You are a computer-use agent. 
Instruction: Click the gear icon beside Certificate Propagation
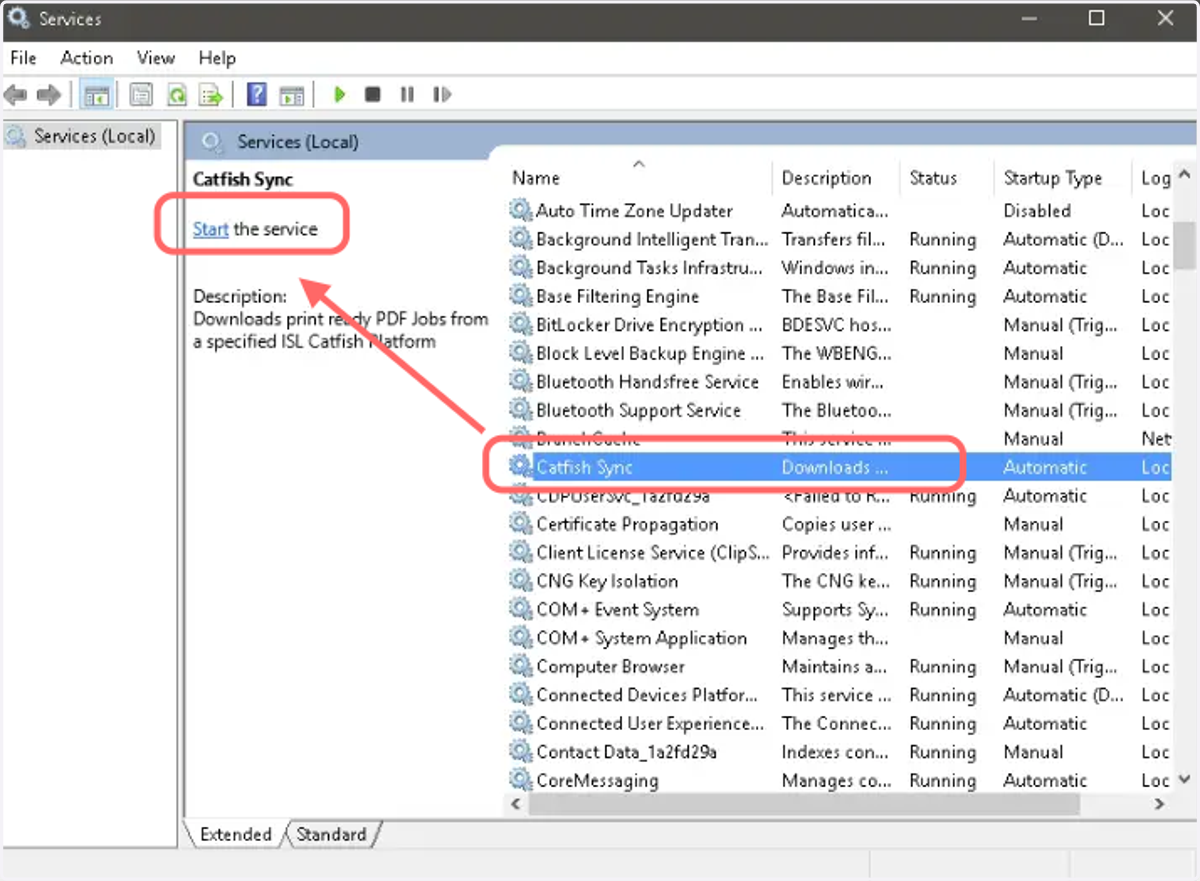click(x=520, y=525)
